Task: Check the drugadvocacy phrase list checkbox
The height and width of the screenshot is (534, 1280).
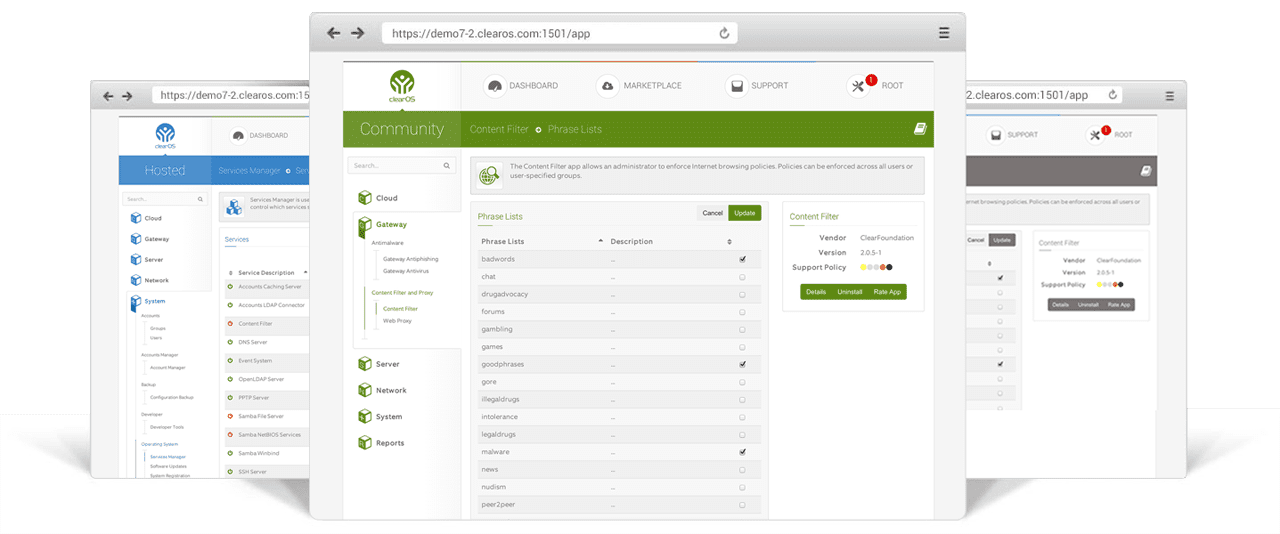Action: click(x=742, y=294)
